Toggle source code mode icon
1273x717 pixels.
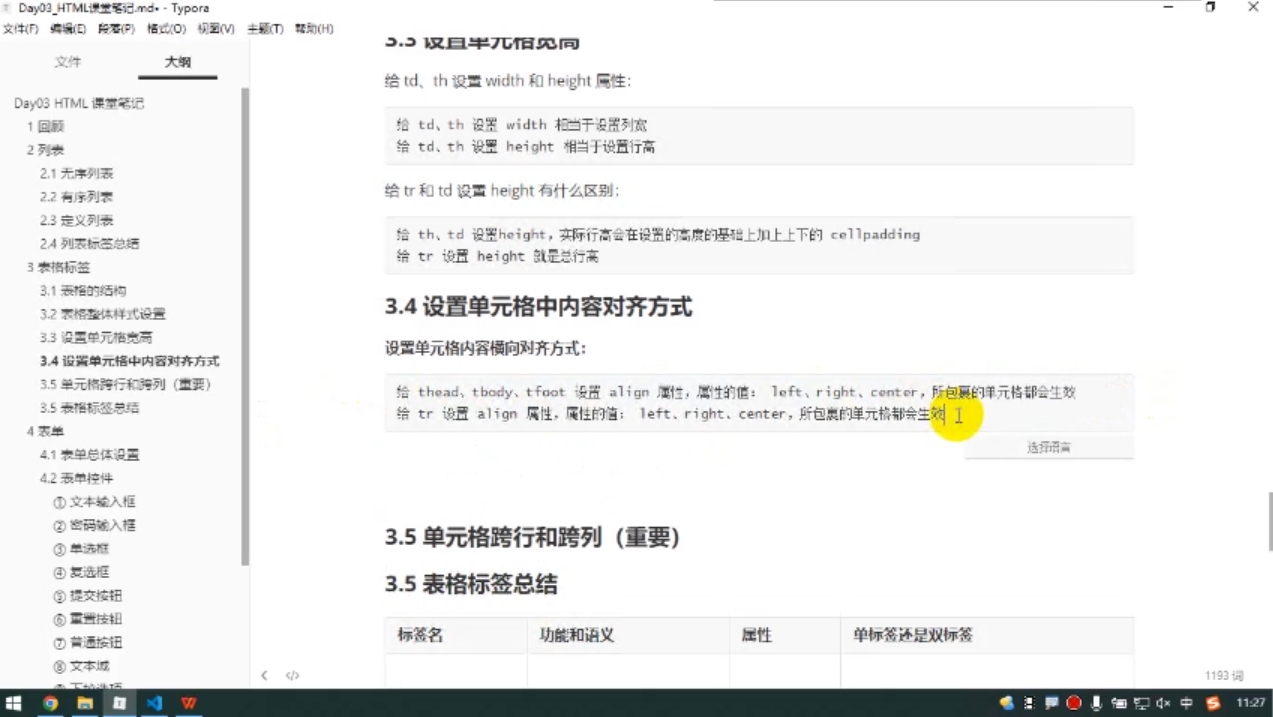click(x=292, y=676)
